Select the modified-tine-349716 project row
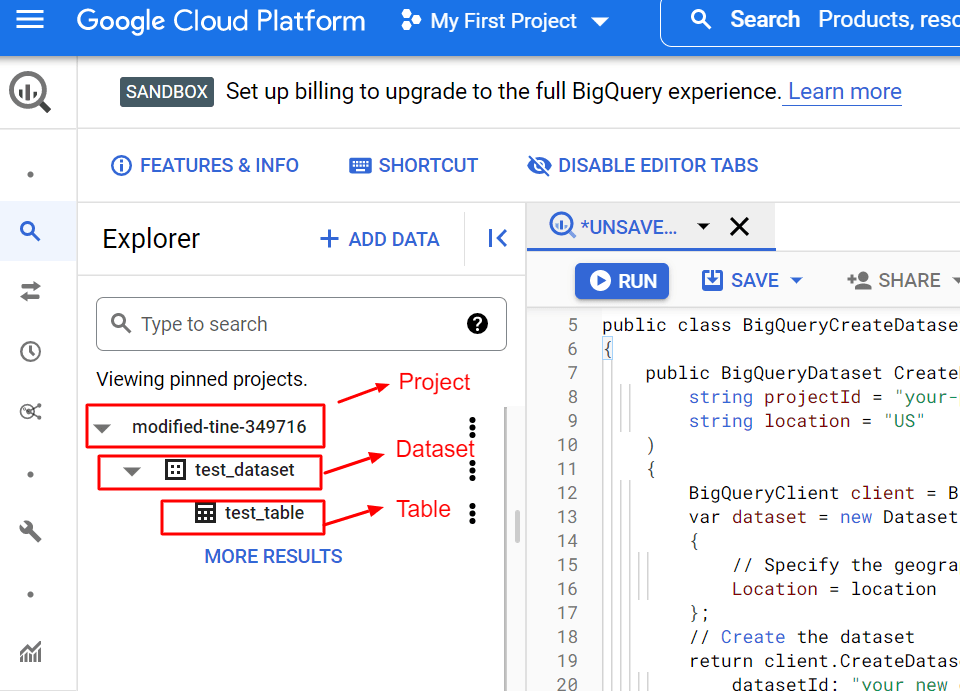Image resolution: width=960 pixels, height=691 pixels. coord(219,427)
